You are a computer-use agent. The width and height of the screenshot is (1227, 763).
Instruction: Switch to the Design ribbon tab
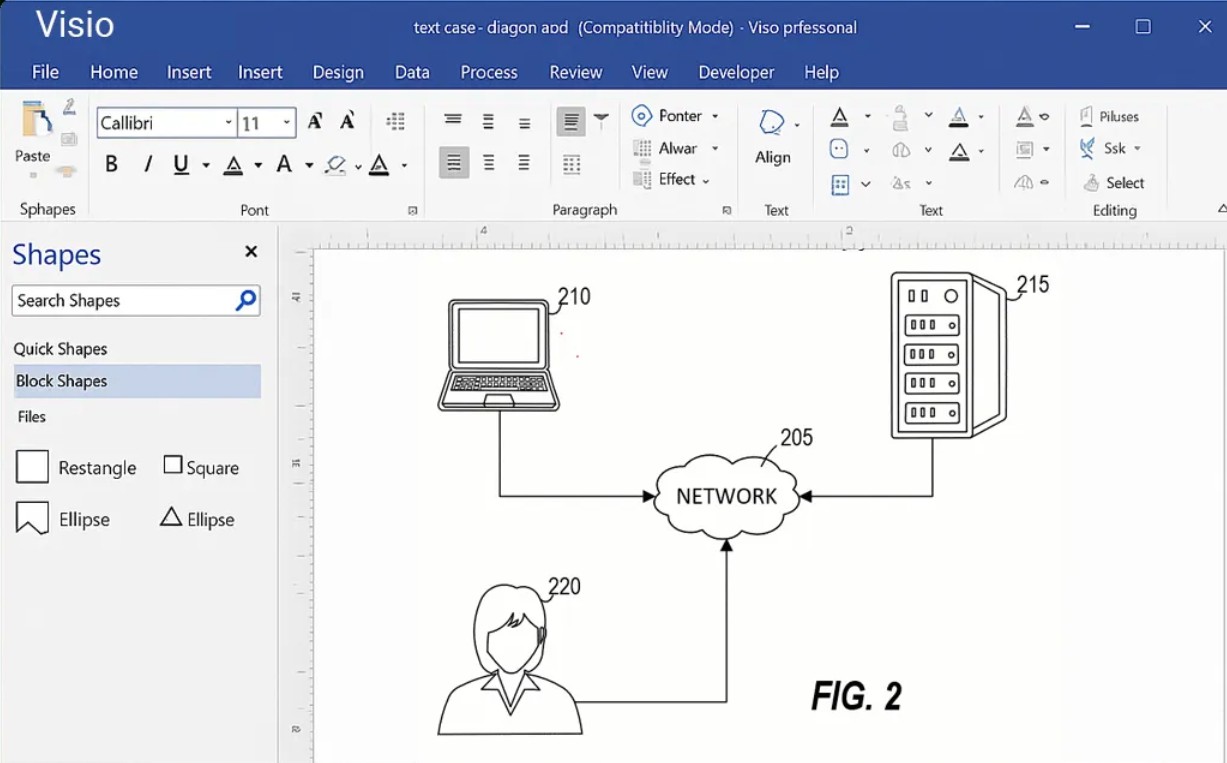338,72
